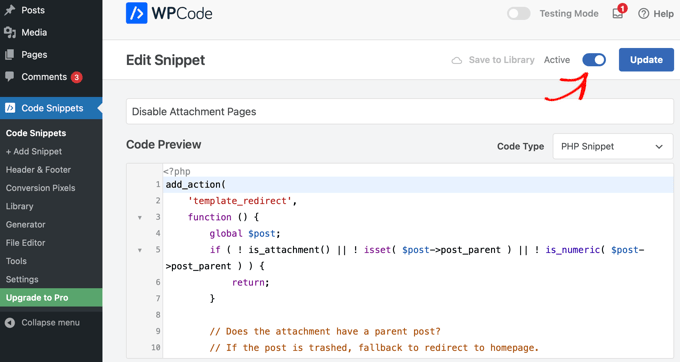Viewport: 680px width, 362px height.
Task: Click the 'global $post;' code line
Action: (245, 234)
